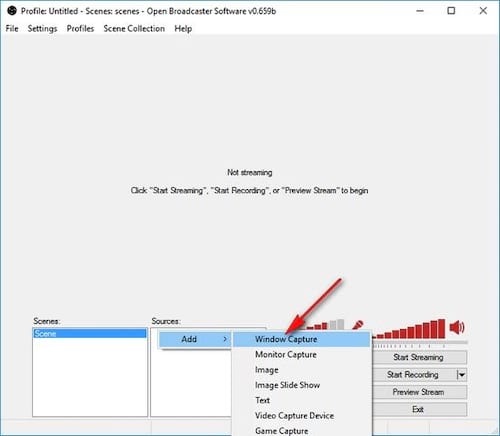Screen dimensions: 500x436
Task: Maximize the OBS window
Action: click(x=451, y=11)
